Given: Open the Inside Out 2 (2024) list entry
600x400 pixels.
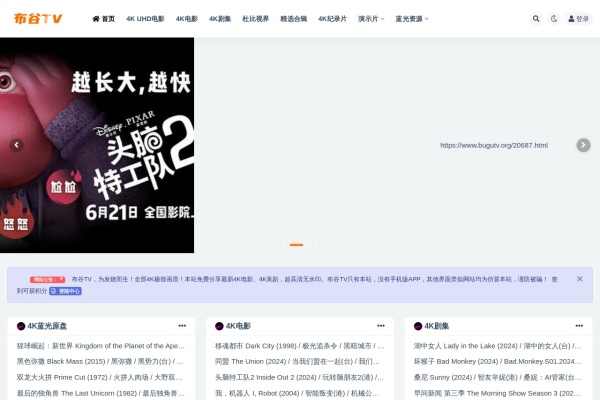Looking at the screenshot, I should (299, 377).
